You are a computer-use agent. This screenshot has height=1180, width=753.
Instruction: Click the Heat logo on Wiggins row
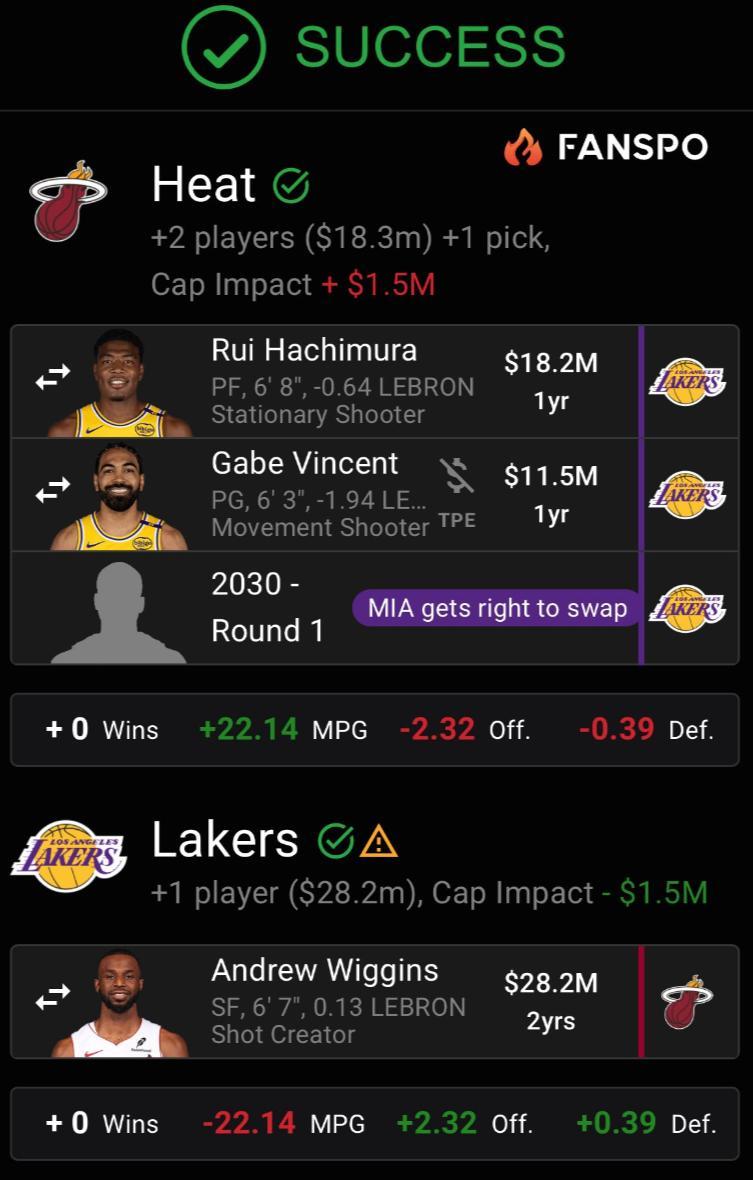click(687, 1002)
